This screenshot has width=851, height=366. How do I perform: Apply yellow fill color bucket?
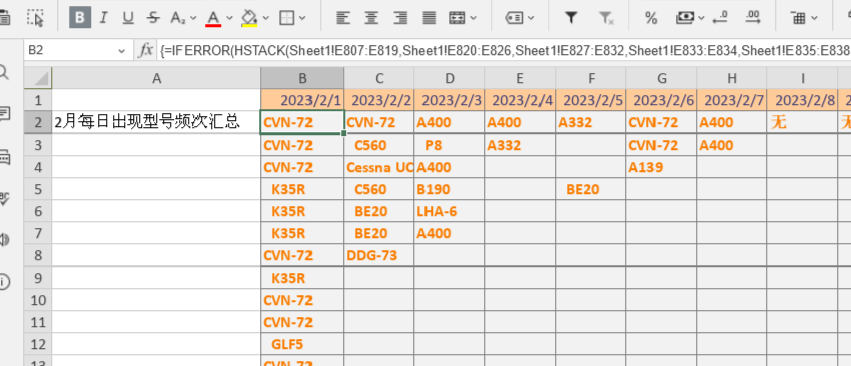tap(249, 18)
